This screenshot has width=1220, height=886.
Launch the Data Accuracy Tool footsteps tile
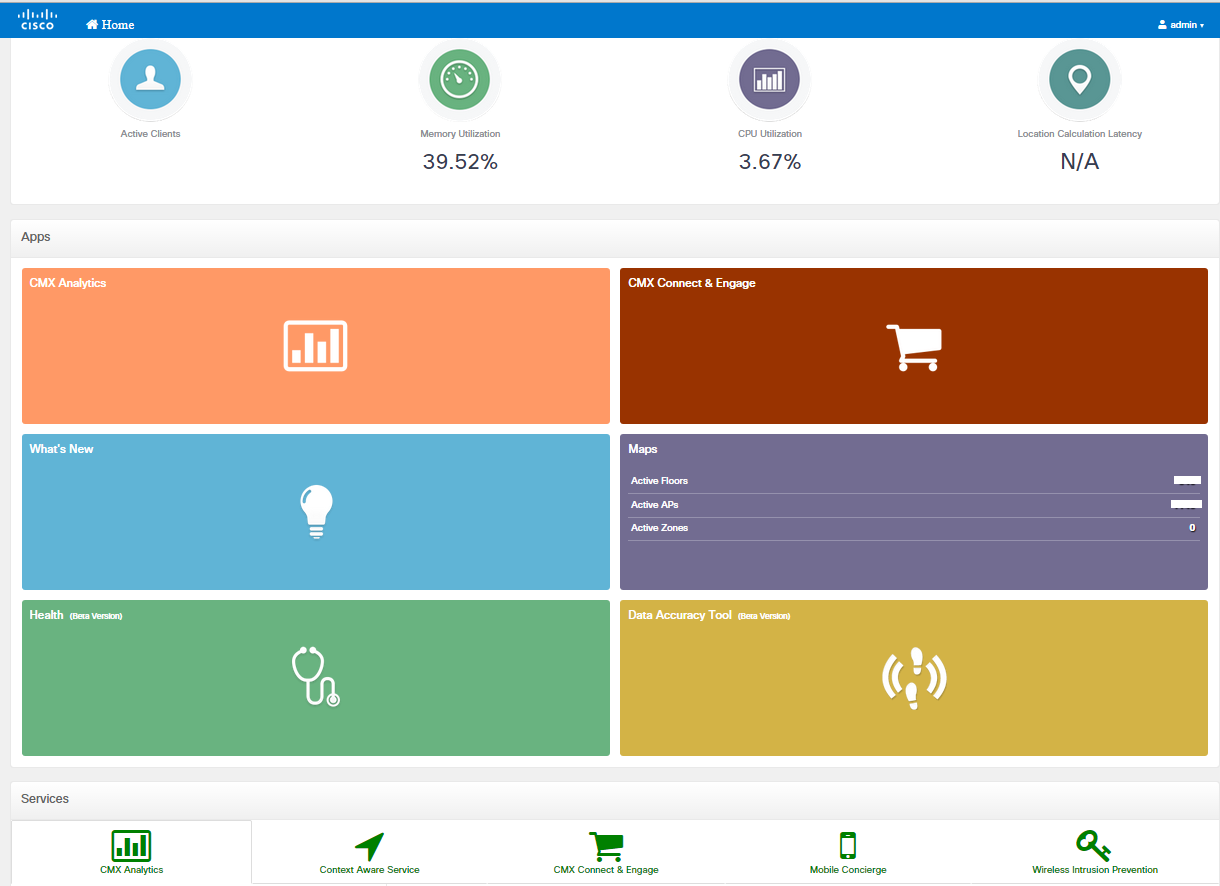click(x=913, y=677)
